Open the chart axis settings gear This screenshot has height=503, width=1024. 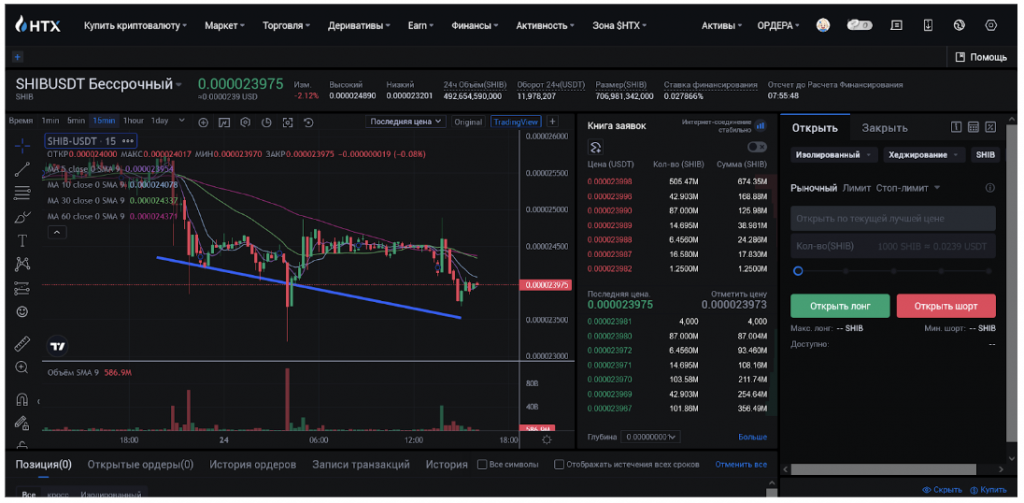coord(547,440)
